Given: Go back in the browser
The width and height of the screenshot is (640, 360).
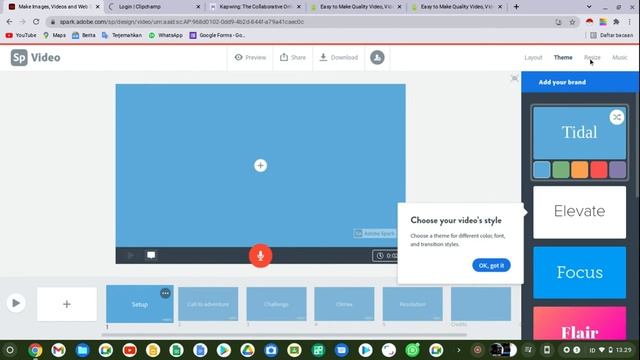Looking at the screenshot, I should point(9,22).
